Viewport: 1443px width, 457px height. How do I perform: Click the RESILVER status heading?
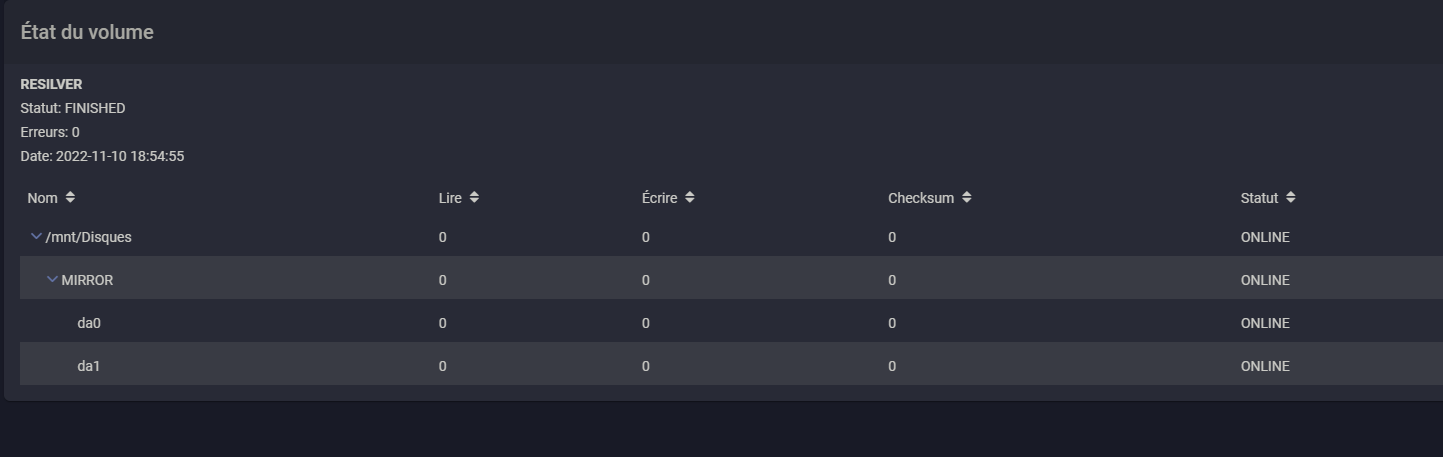point(51,84)
